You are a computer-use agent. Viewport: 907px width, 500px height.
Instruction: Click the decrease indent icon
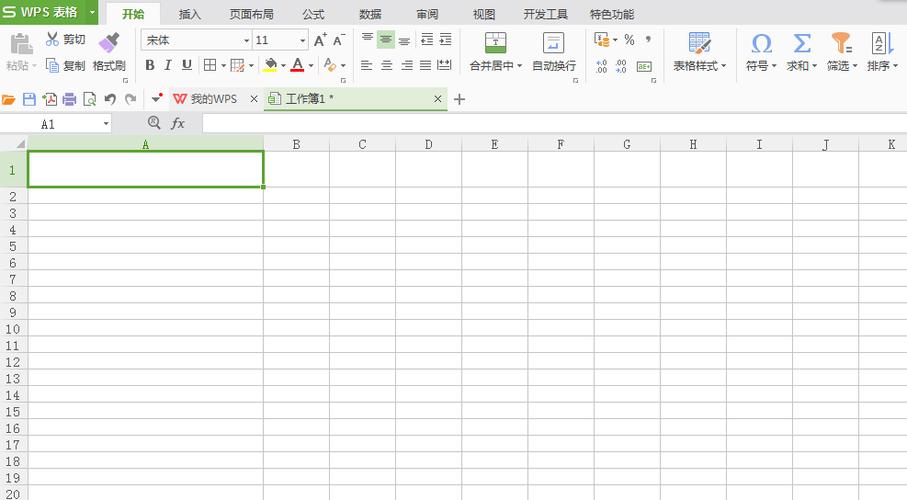pyautogui.click(x=427, y=39)
